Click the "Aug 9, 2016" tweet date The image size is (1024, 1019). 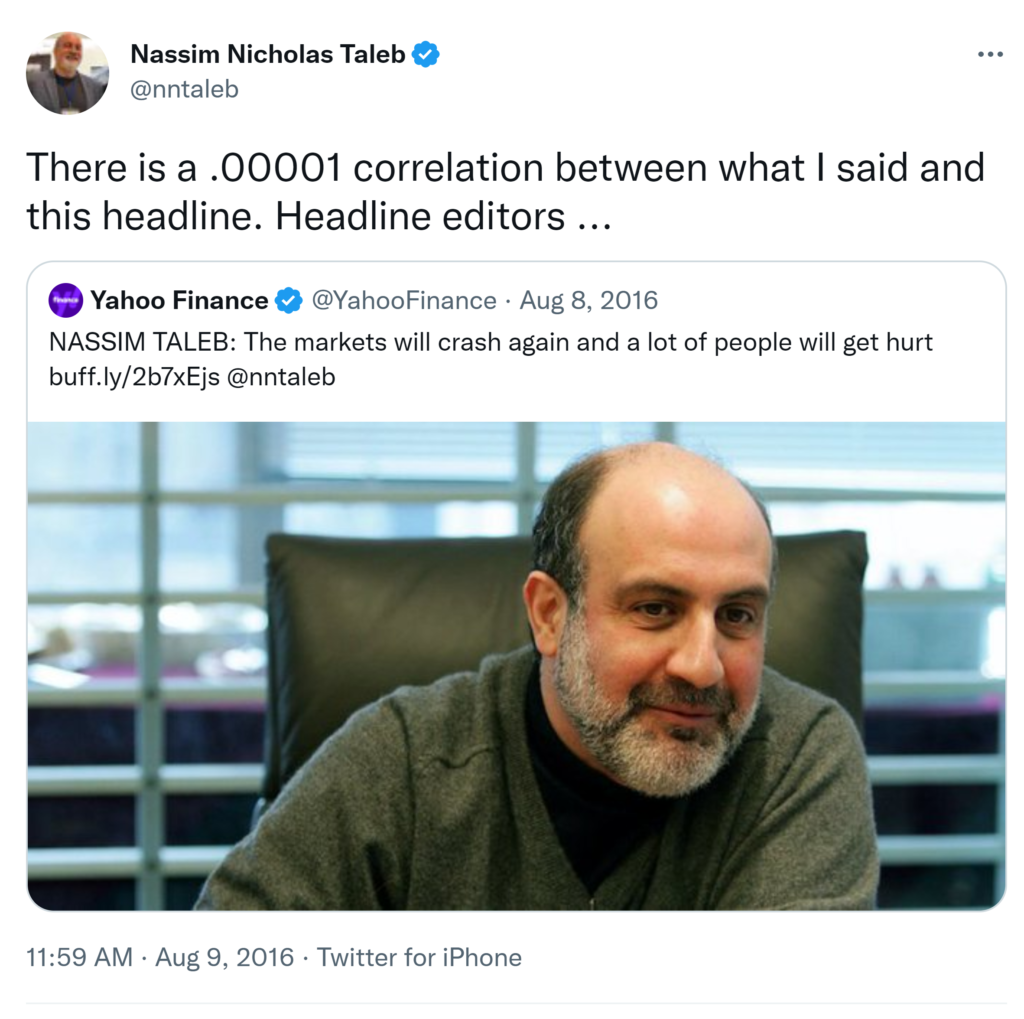pyautogui.click(x=224, y=957)
